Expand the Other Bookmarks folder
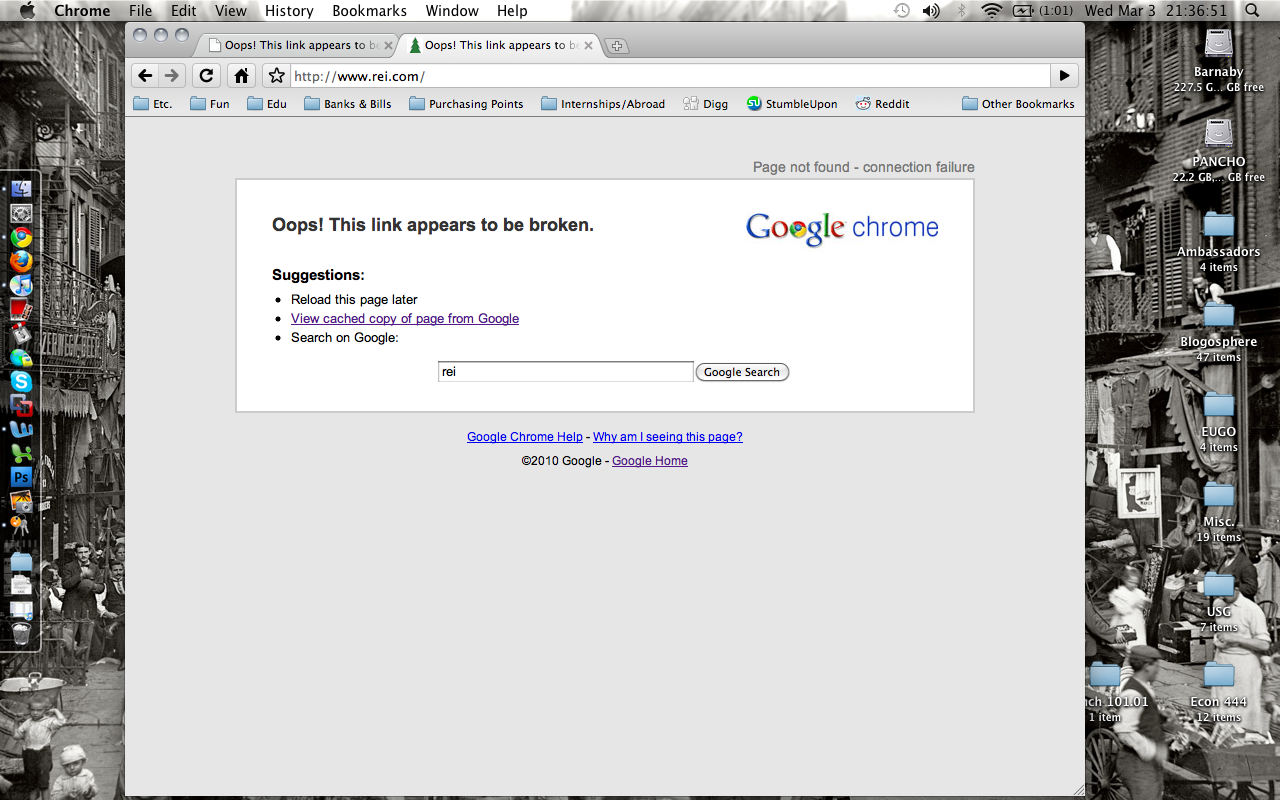Screen dimensions: 1280x800 (1018, 104)
